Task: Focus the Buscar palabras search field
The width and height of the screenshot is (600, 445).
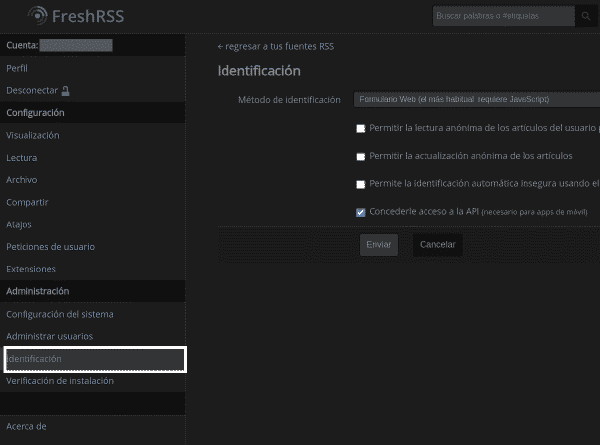Action: pos(504,16)
